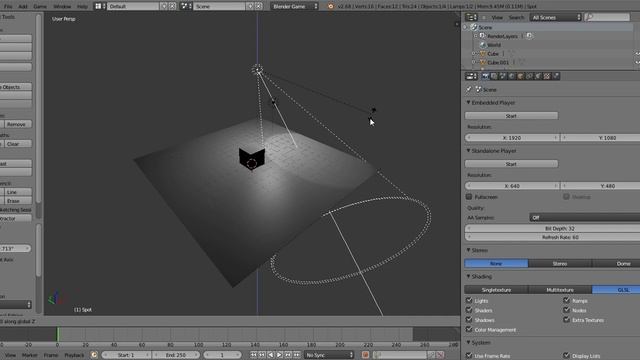Expand the RenderLayers tree entry
Screen dimensions: 640x360
(x=476, y=36)
